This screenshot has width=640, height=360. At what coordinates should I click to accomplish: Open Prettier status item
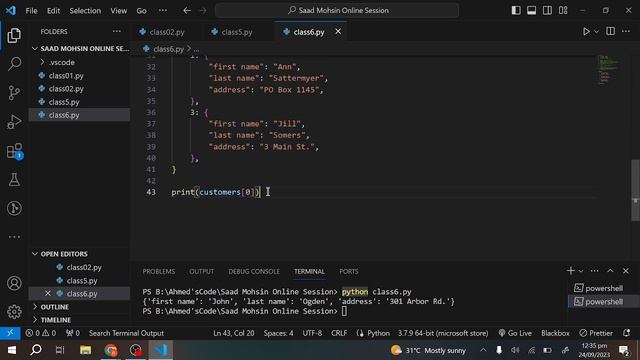(x=596, y=333)
